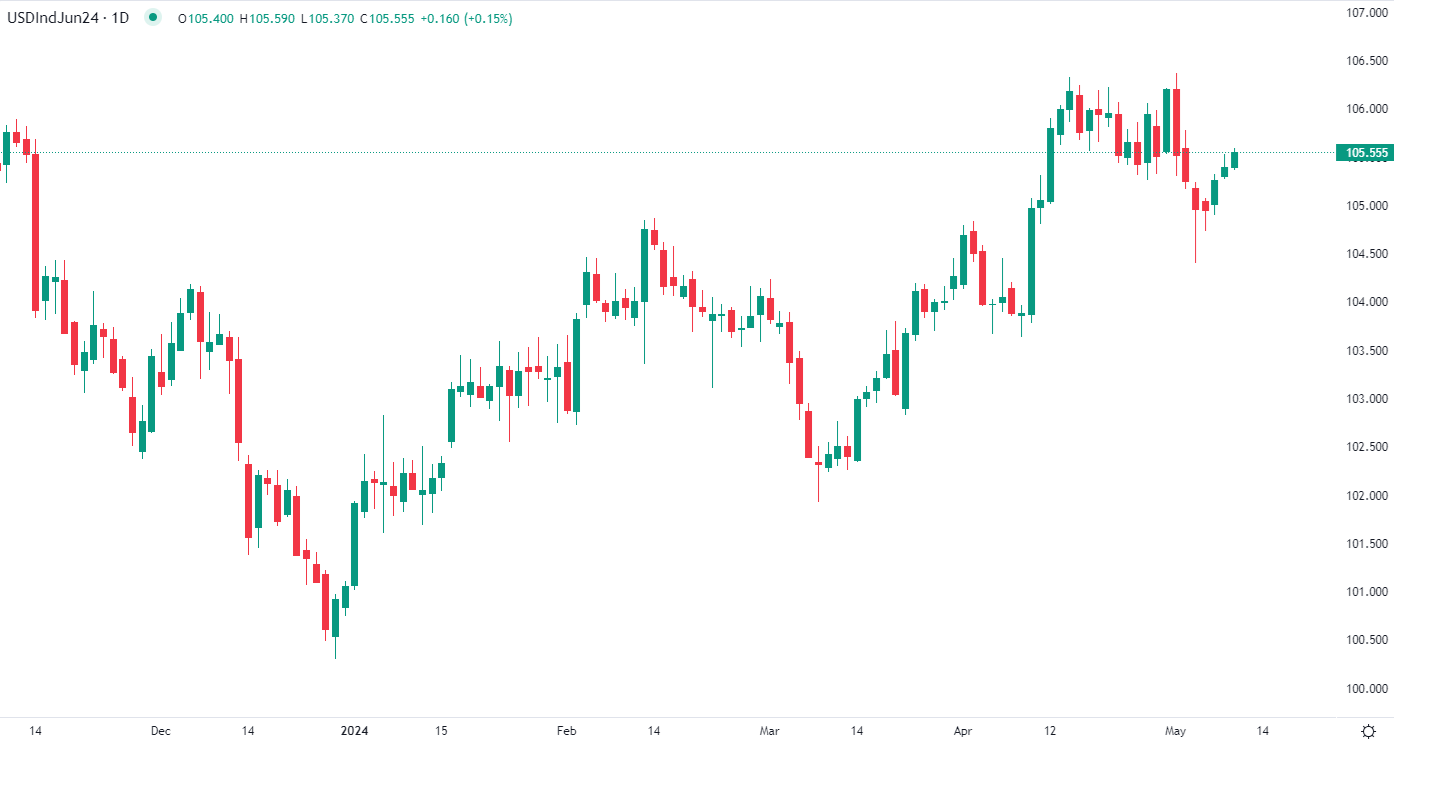The width and height of the screenshot is (1429, 789).
Task: Click the 100.000 price axis label
Action: tap(1367, 689)
